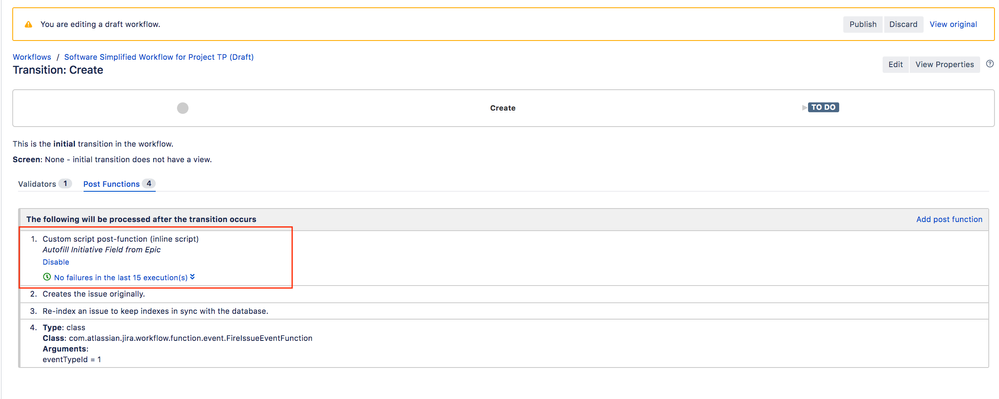The height and width of the screenshot is (399, 999).
Task: Click Add post function link
Action: (949, 219)
